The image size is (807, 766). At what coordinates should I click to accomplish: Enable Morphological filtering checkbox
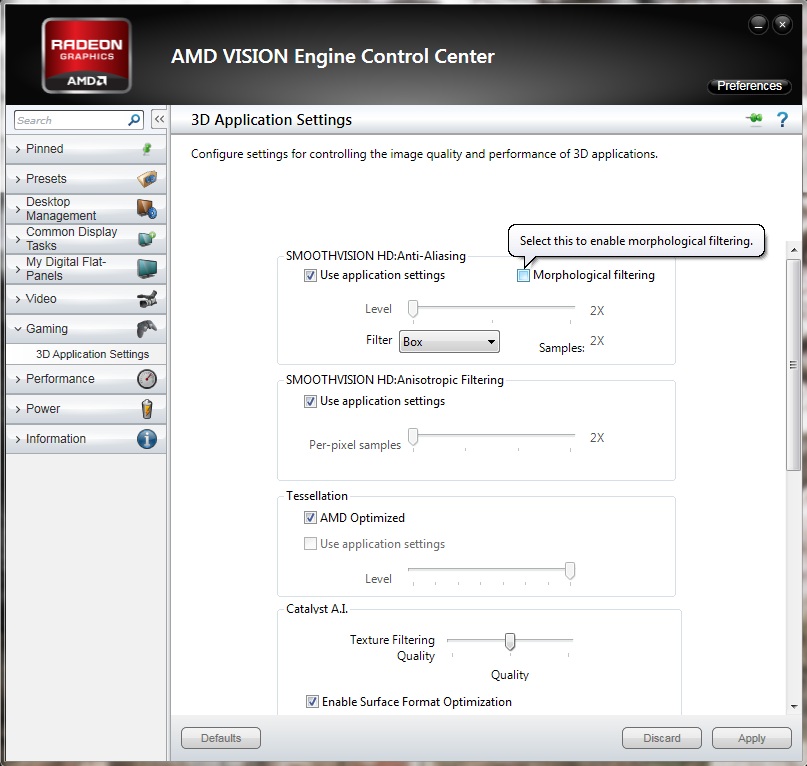click(523, 275)
